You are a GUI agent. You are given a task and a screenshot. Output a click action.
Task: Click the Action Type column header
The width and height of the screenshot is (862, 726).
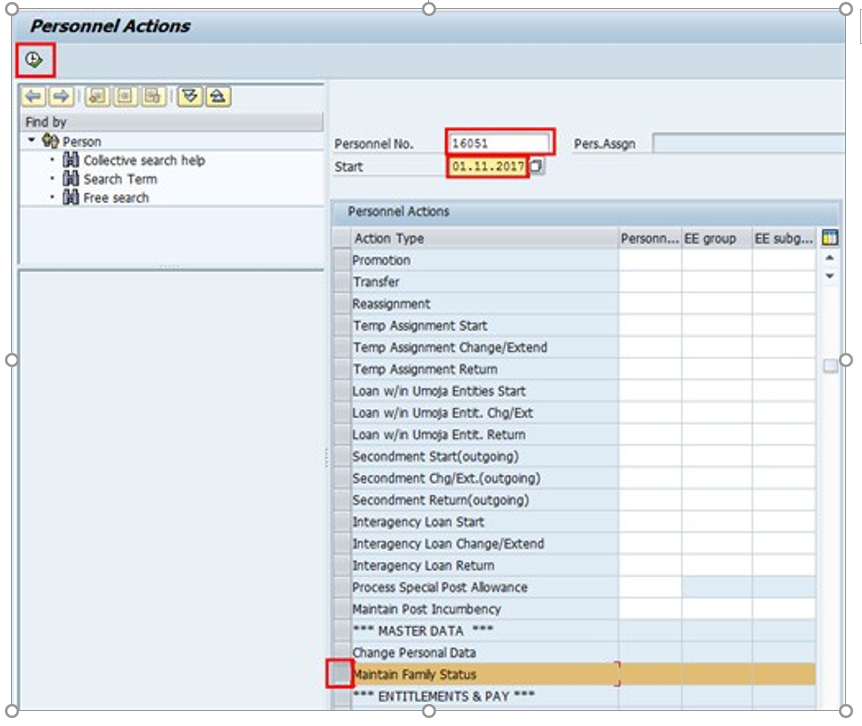coord(484,239)
